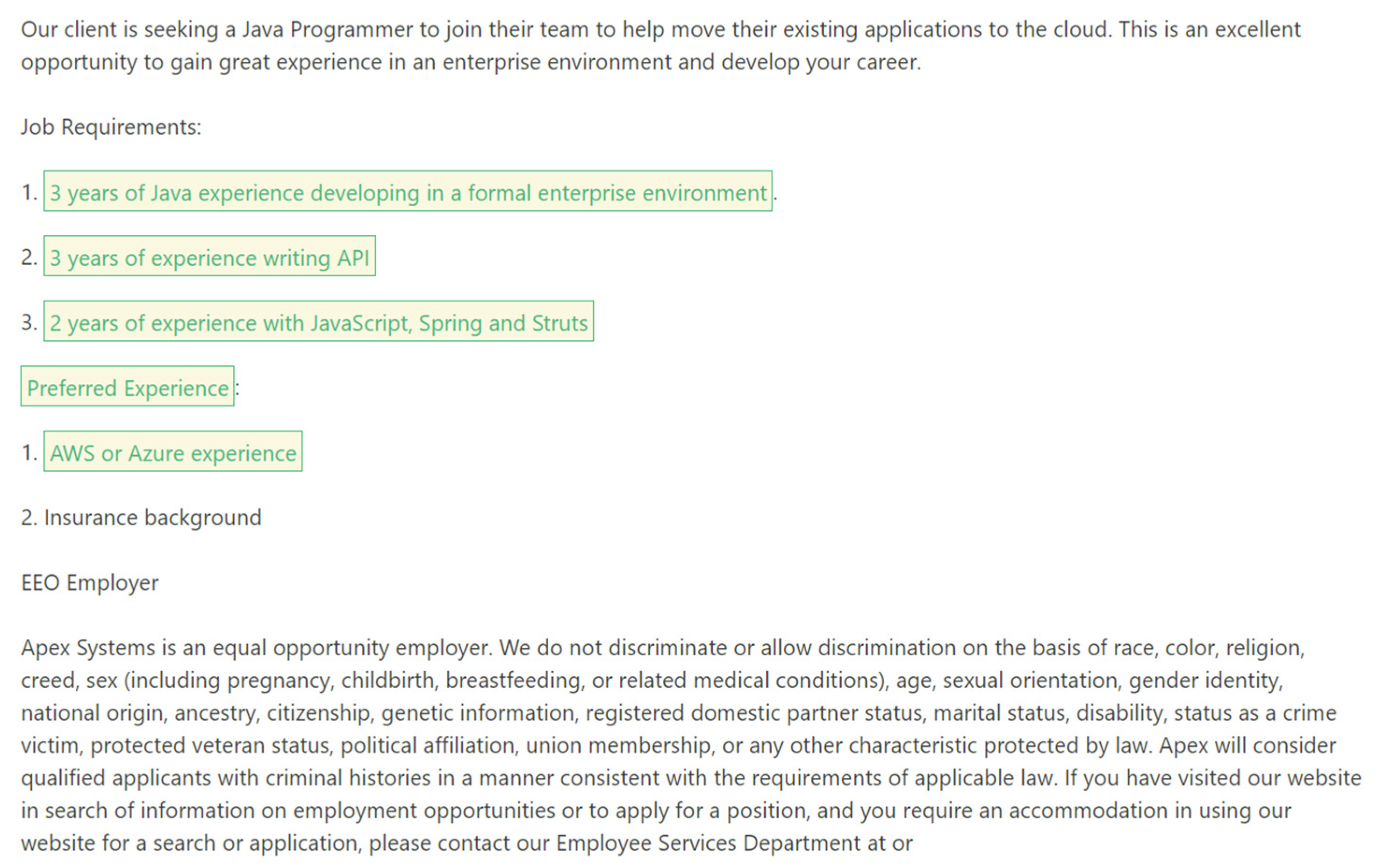This screenshot has width=1376, height=868.
Task: Click the 'Job Requirements:' heading
Action: (111, 127)
